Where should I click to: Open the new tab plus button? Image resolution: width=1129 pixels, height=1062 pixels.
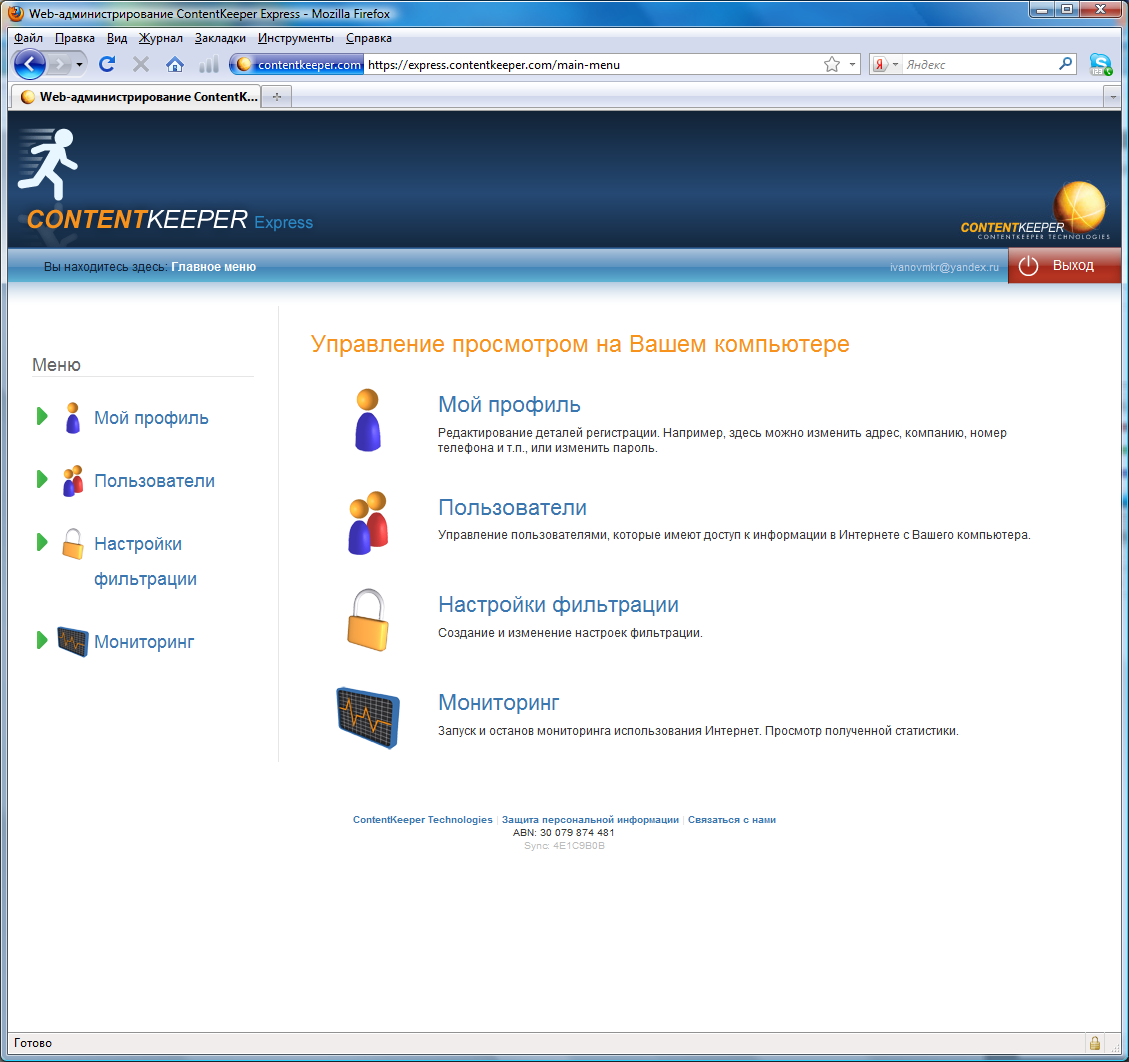pyautogui.click(x=276, y=96)
